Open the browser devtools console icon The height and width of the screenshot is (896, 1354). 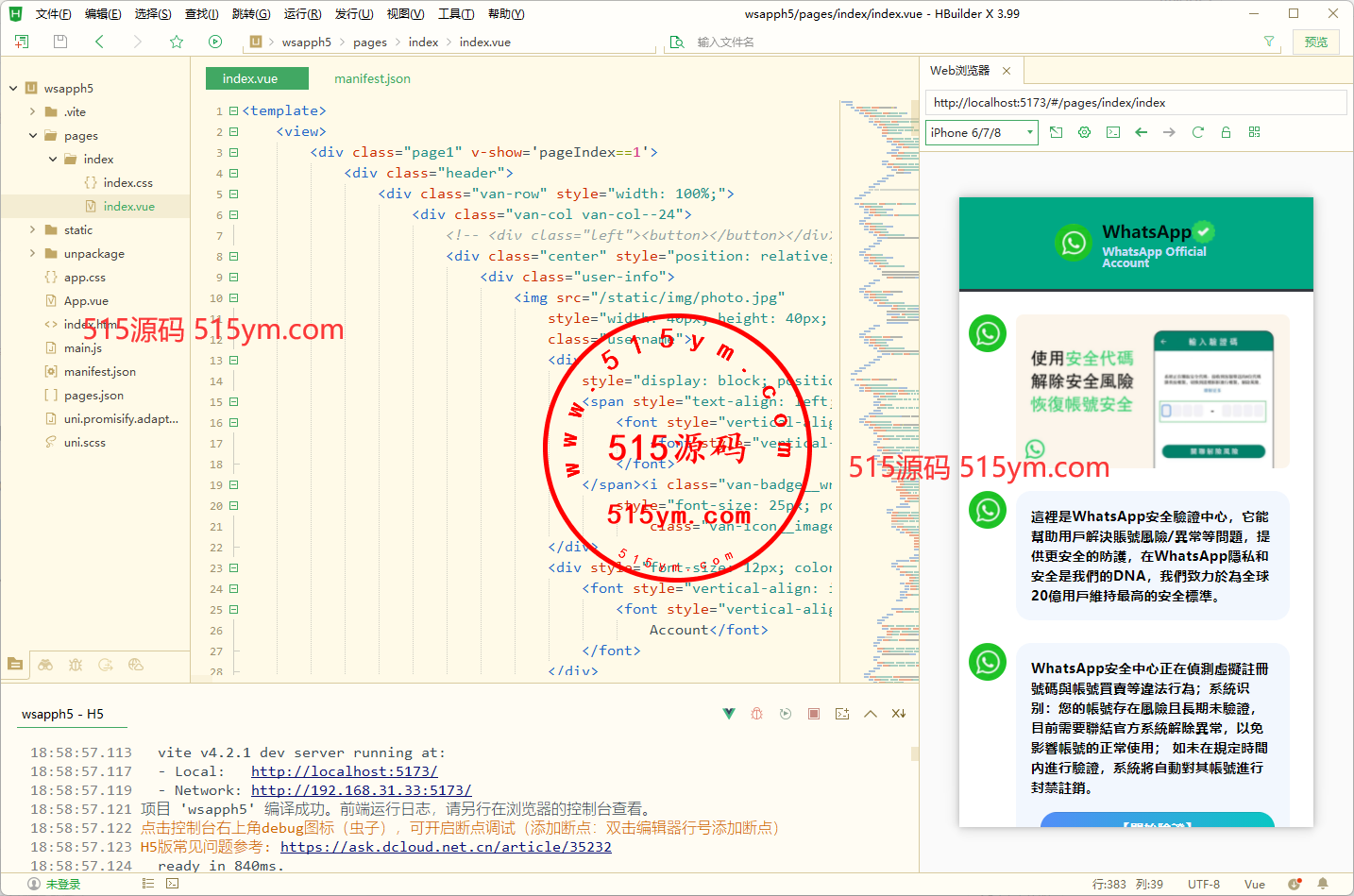click(1113, 132)
